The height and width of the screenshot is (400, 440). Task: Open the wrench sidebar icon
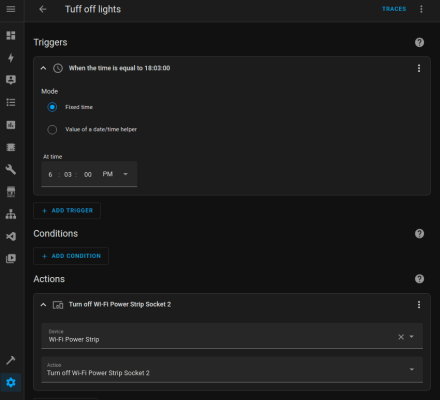click(11, 169)
